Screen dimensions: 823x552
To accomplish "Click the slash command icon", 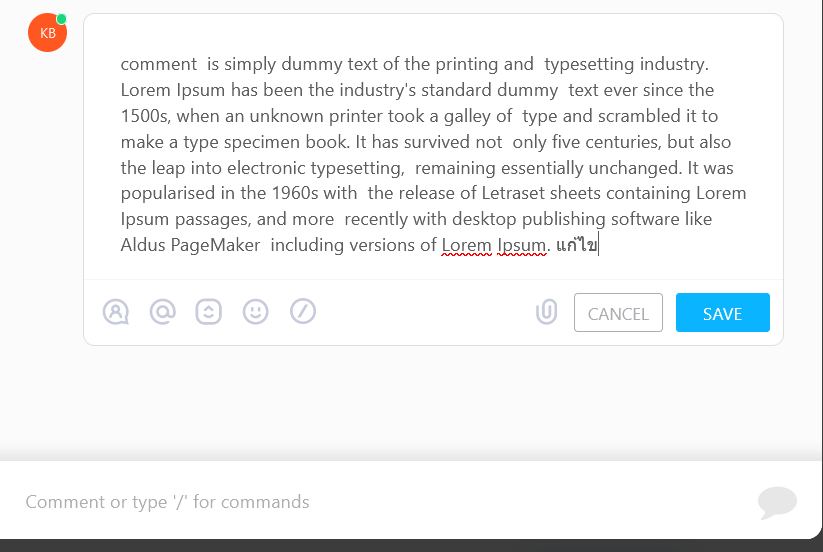I will 303,312.
